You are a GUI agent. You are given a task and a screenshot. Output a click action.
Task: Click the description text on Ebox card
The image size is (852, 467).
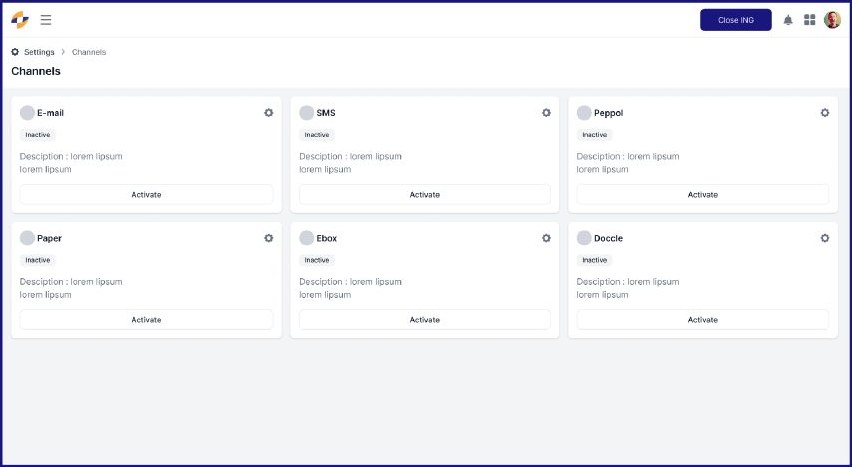350,288
